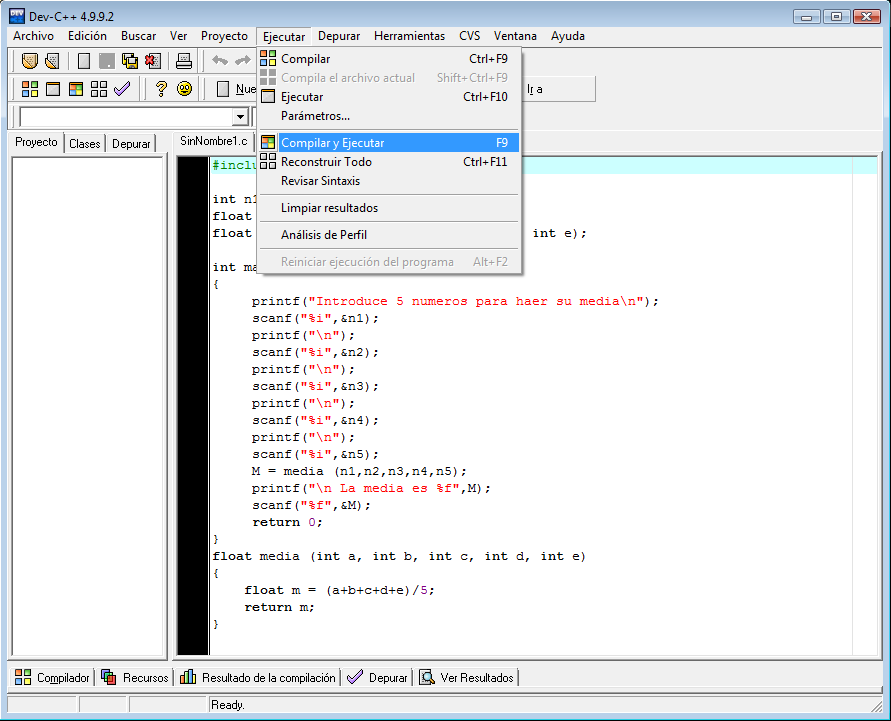Click the grayed-out save toolbar icon
Viewport: 891px width, 721px height.
tap(106, 61)
